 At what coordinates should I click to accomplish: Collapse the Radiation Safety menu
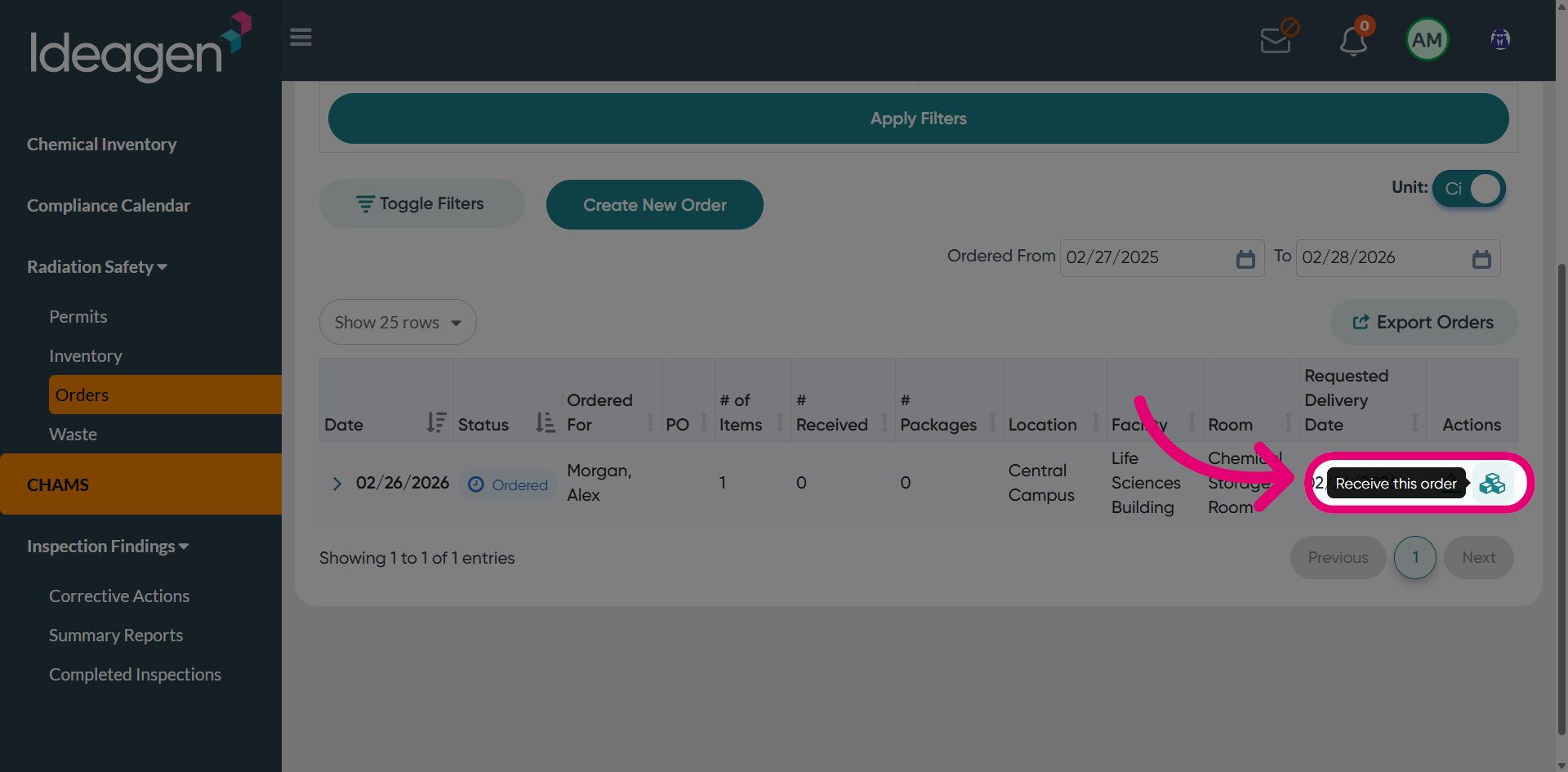(x=97, y=267)
